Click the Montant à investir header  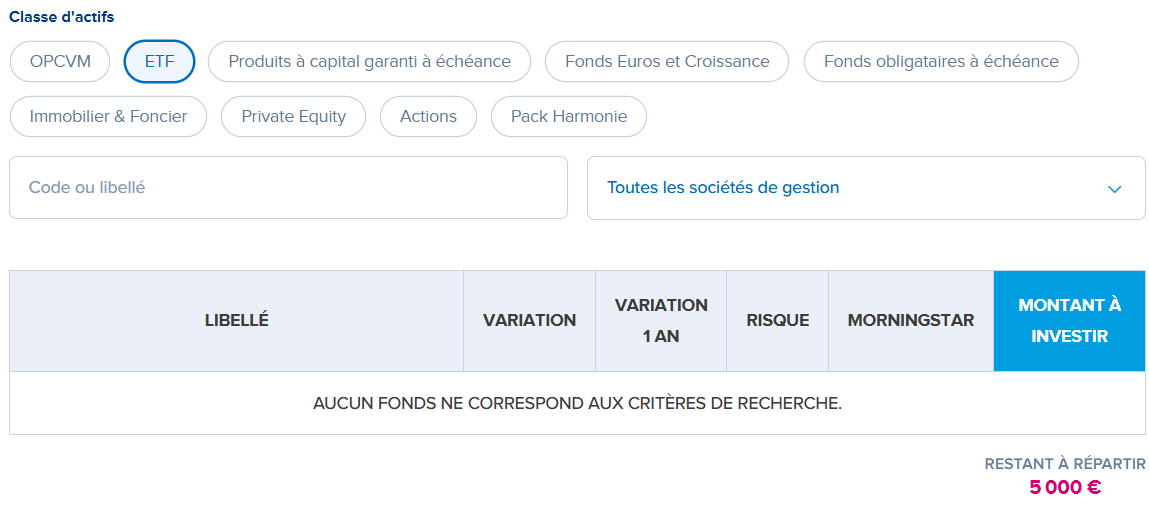coord(1069,321)
